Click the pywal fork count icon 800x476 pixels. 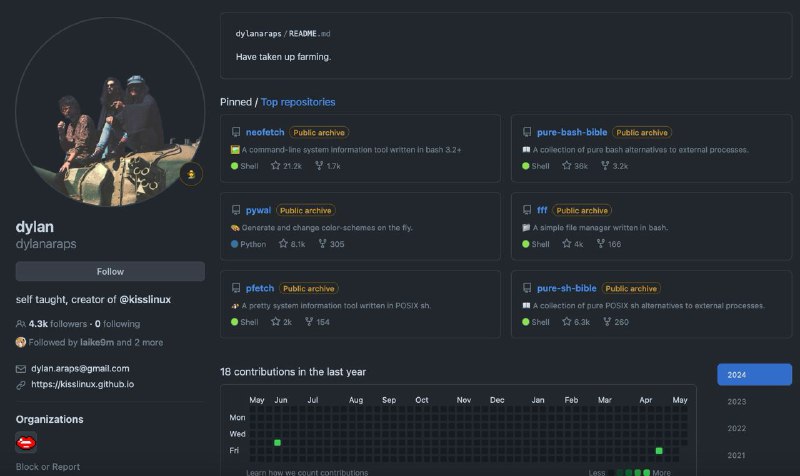(x=322, y=244)
